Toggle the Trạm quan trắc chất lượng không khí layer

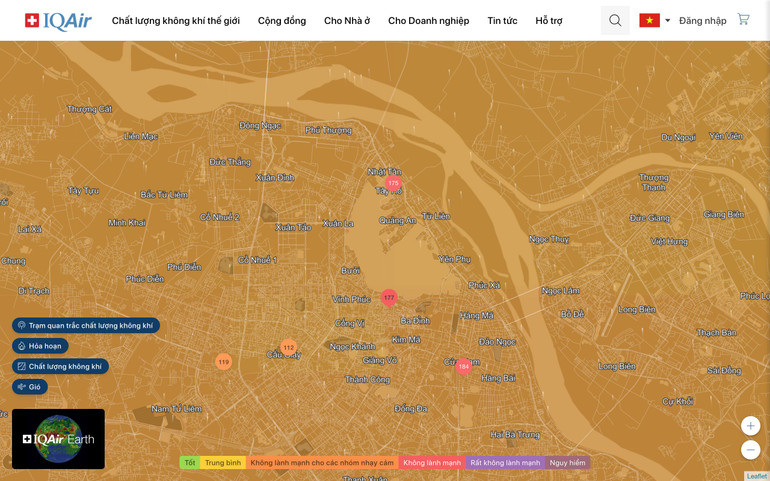(86, 325)
